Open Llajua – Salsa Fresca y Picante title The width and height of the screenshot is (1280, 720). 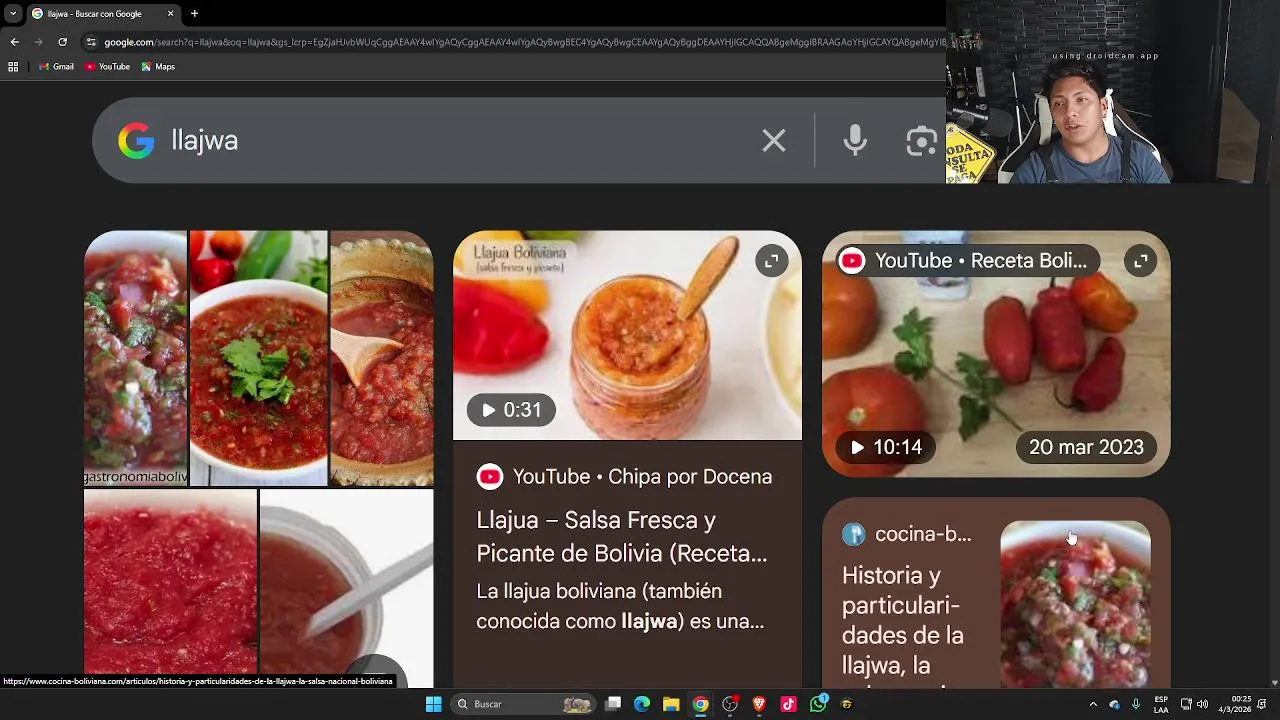[x=622, y=537]
